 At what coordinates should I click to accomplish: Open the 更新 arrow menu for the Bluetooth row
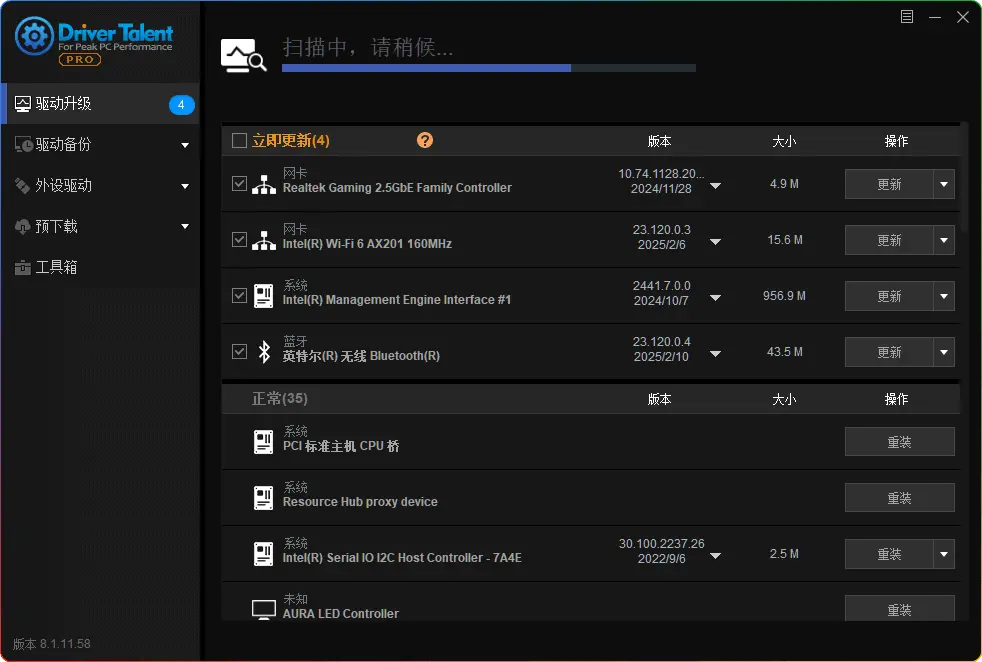click(944, 352)
